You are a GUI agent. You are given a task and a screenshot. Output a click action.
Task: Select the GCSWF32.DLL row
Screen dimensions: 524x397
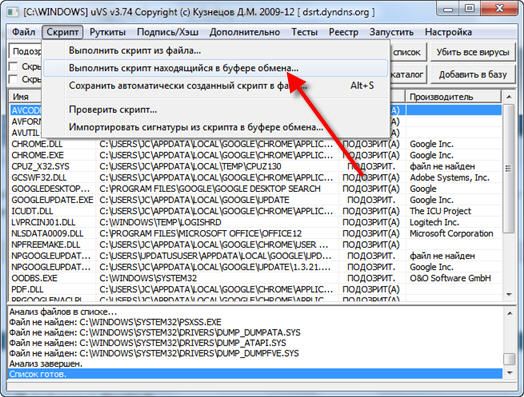click(256, 178)
